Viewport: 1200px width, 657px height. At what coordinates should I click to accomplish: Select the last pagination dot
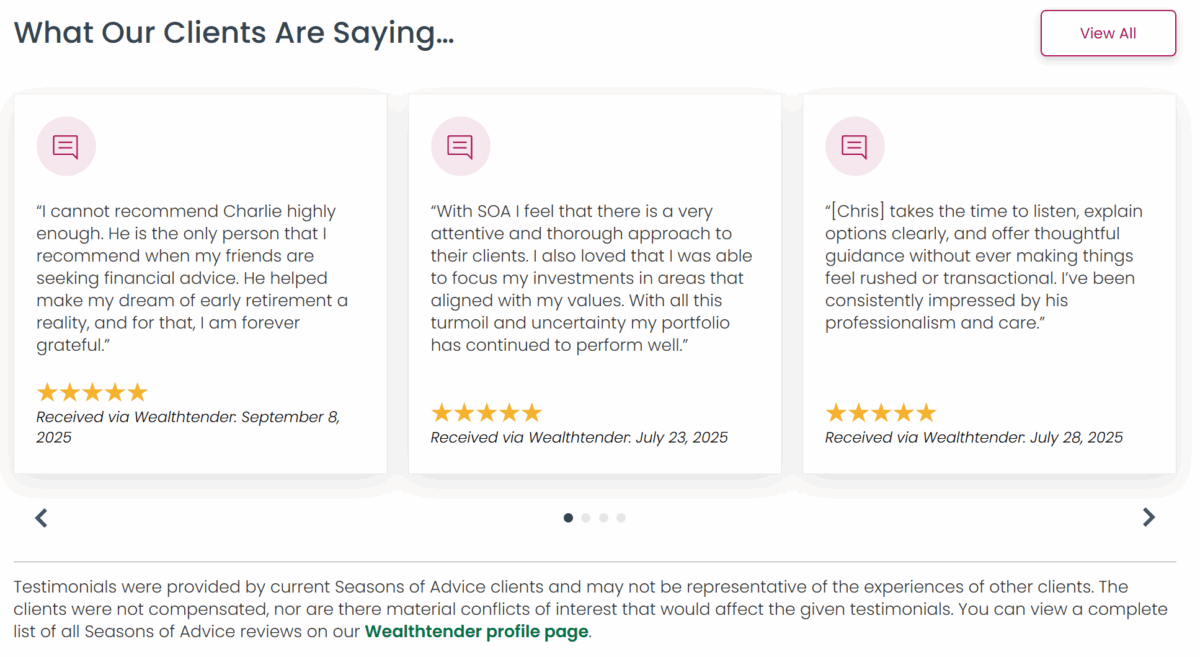pos(621,518)
